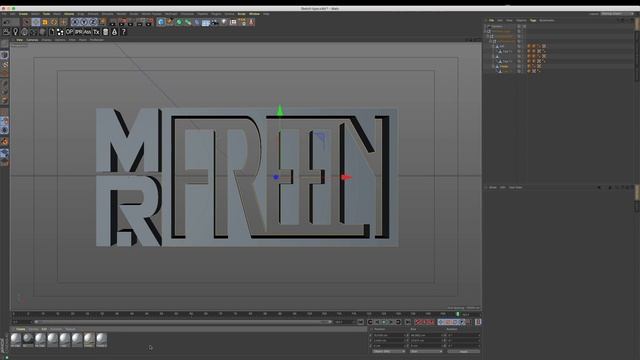Toggle the red Record Active Objects button
This screenshot has width=640, height=360.
(417, 322)
